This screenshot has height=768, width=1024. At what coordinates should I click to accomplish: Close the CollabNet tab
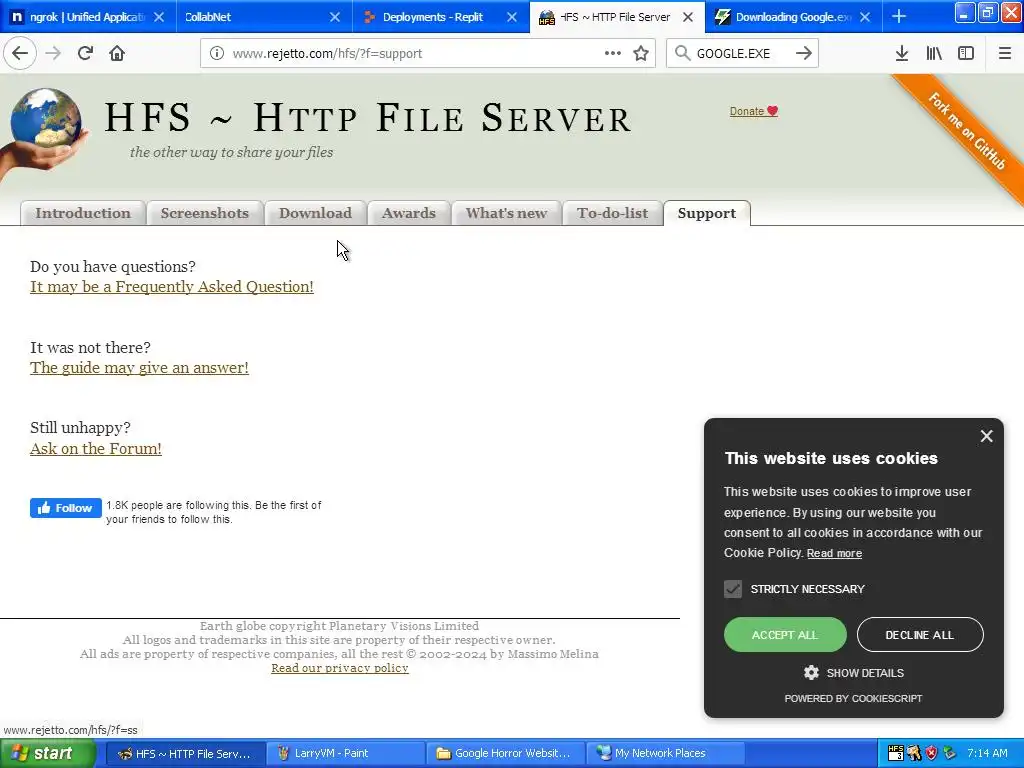click(x=334, y=17)
